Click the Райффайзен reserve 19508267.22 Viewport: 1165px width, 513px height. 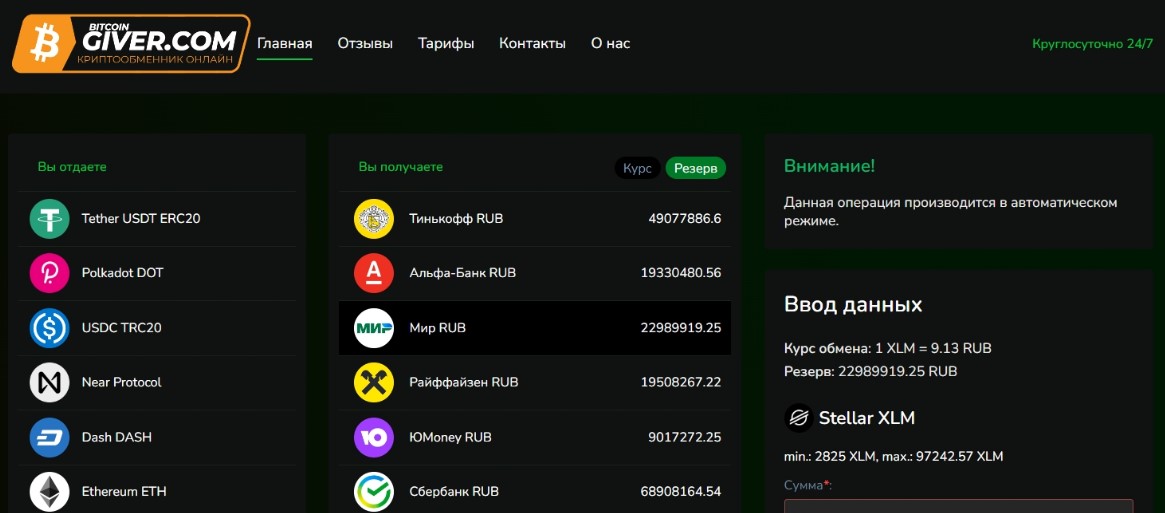pyautogui.click(x=681, y=382)
